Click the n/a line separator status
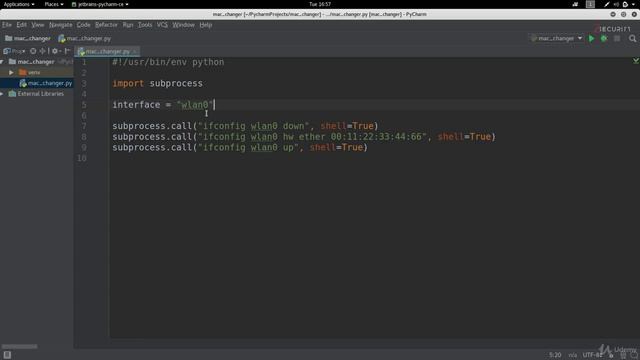 (572, 355)
